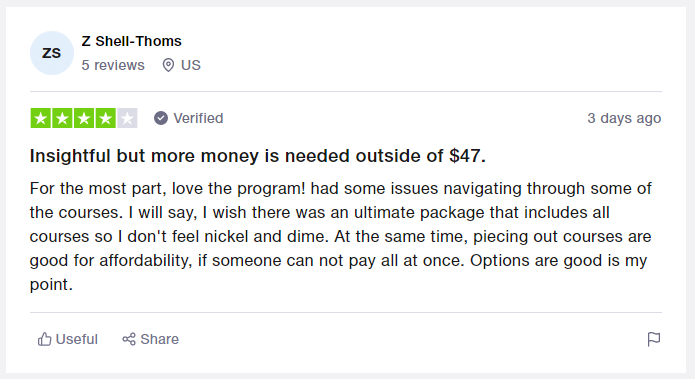Screen dimensions: 695x379
Task: Click the grey fifth rating star
Action: tap(127, 118)
